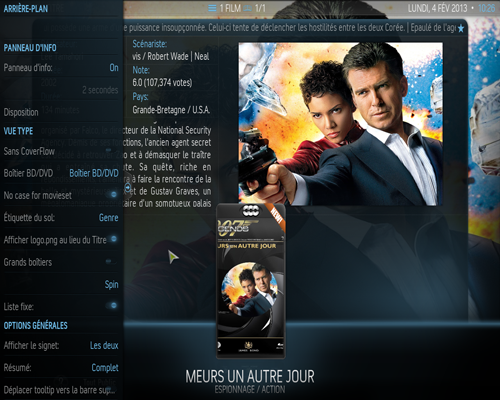Click the 6.0 (107,374 votes) rating
Viewport: 500px width, 400px height.
coord(162,83)
